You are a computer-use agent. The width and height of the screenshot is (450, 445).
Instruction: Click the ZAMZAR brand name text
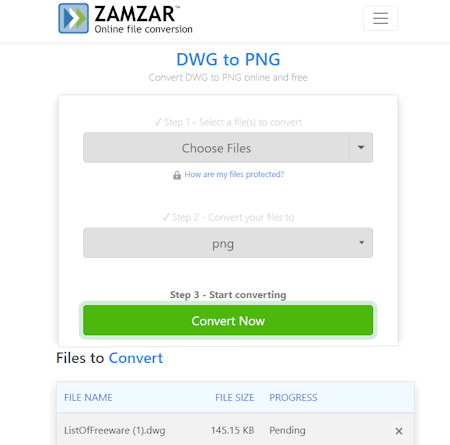click(x=135, y=14)
